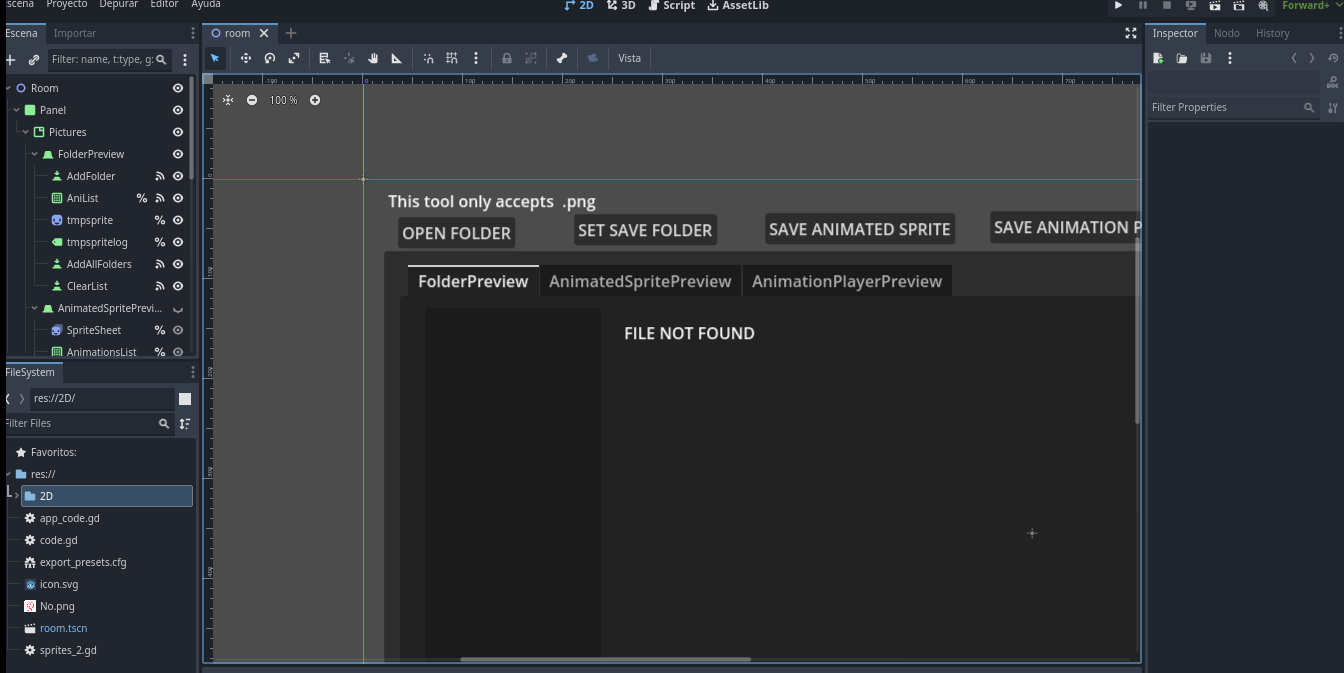Open snapping options three-dot menu in toolbar

476,58
